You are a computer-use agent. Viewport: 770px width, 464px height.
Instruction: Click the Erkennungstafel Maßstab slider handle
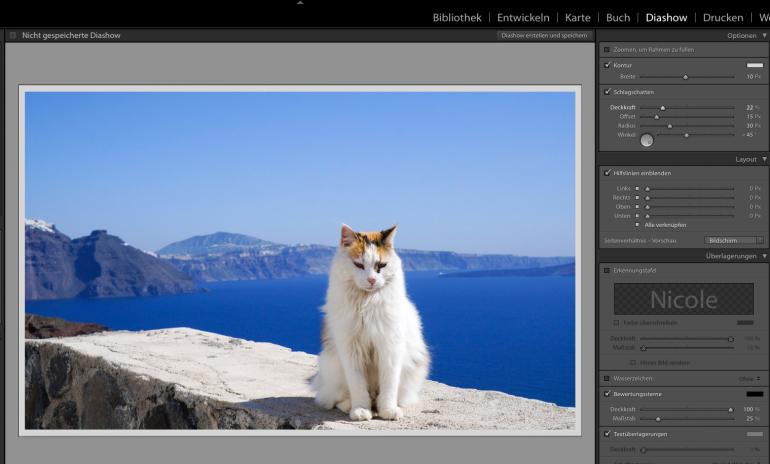click(643, 348)
